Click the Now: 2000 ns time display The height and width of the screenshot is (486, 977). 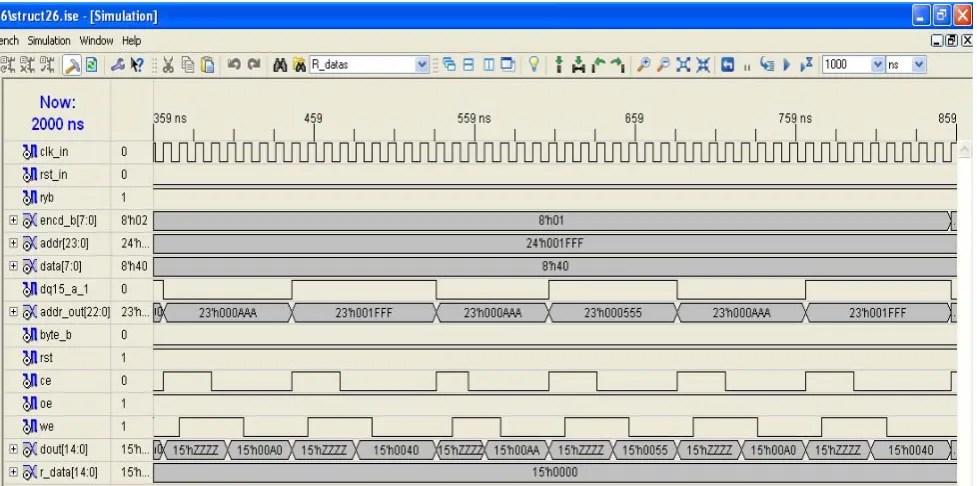tap(57, 113)
